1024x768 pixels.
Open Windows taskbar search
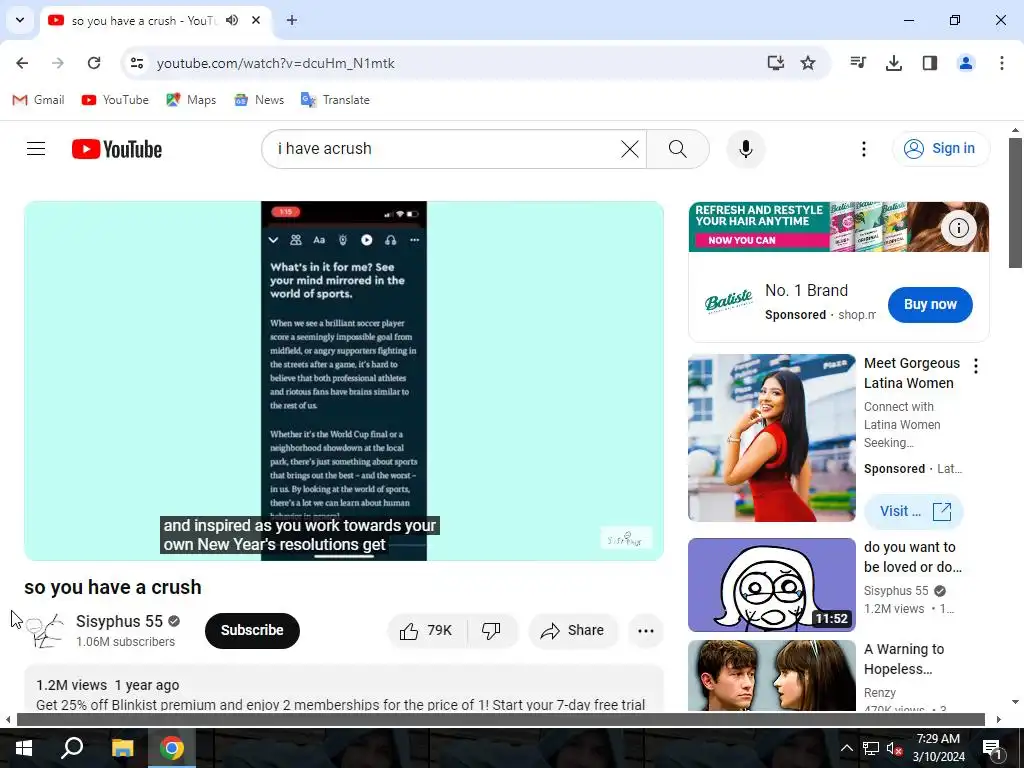[72, 748]
